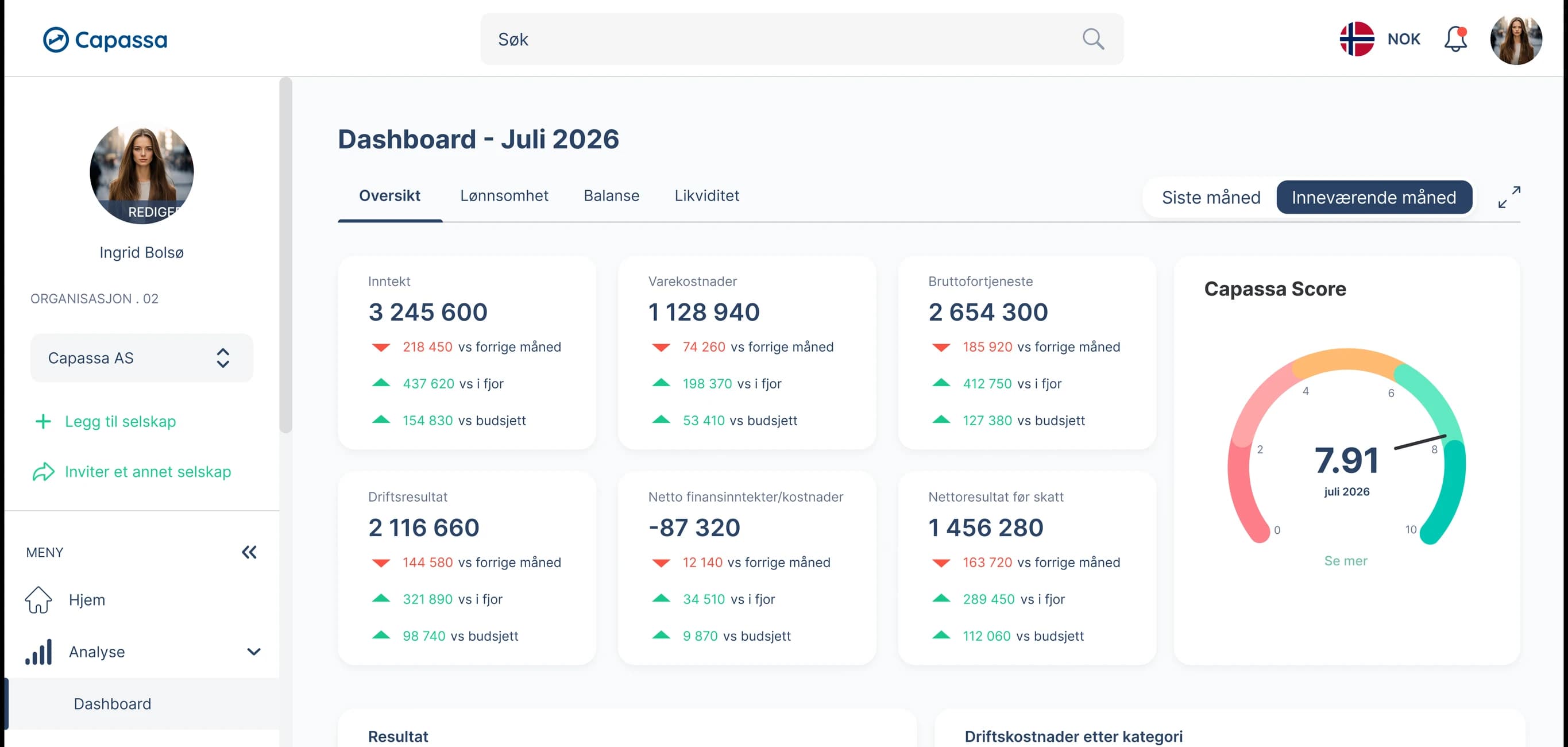Viewport: 1568px width, 747px height.
Task: Select Dashboard in the sidebar menu
Action: pos(141,704)
